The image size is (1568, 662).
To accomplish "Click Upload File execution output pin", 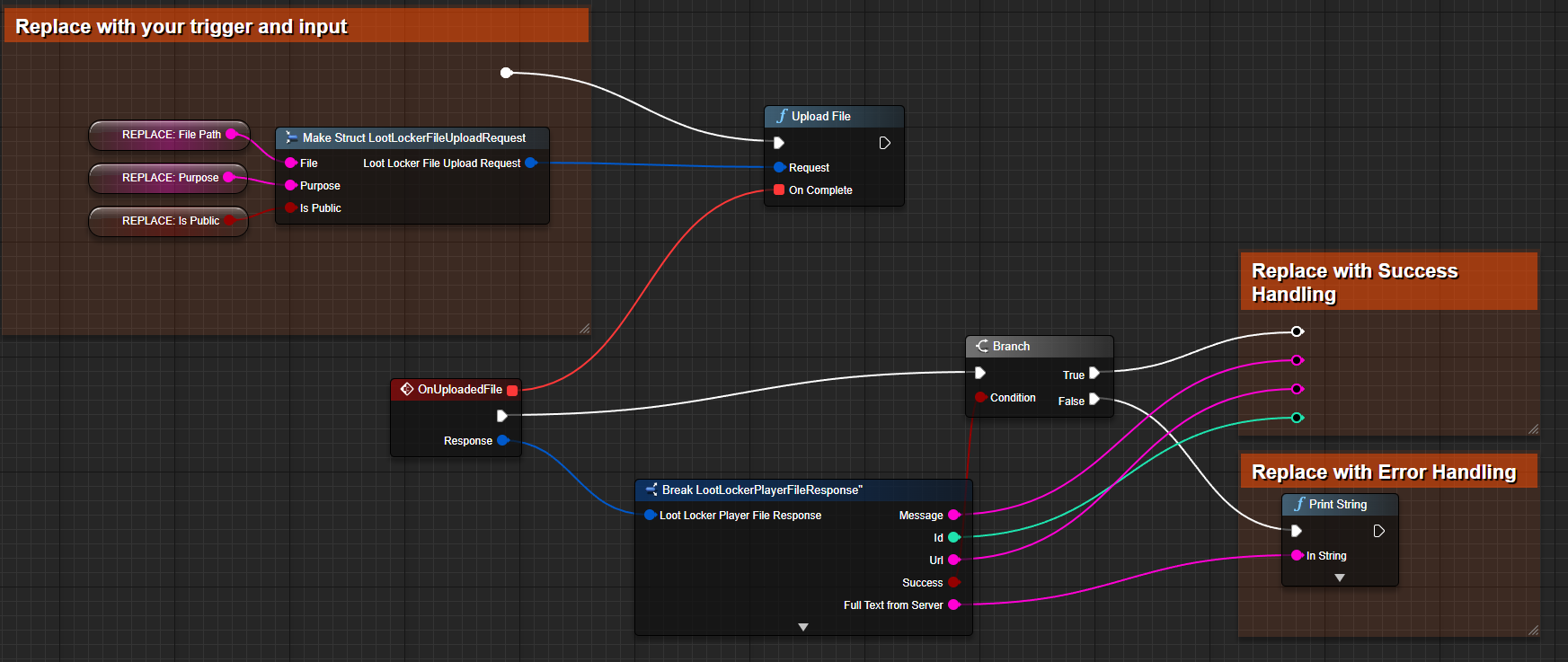I will click(884, 143).
